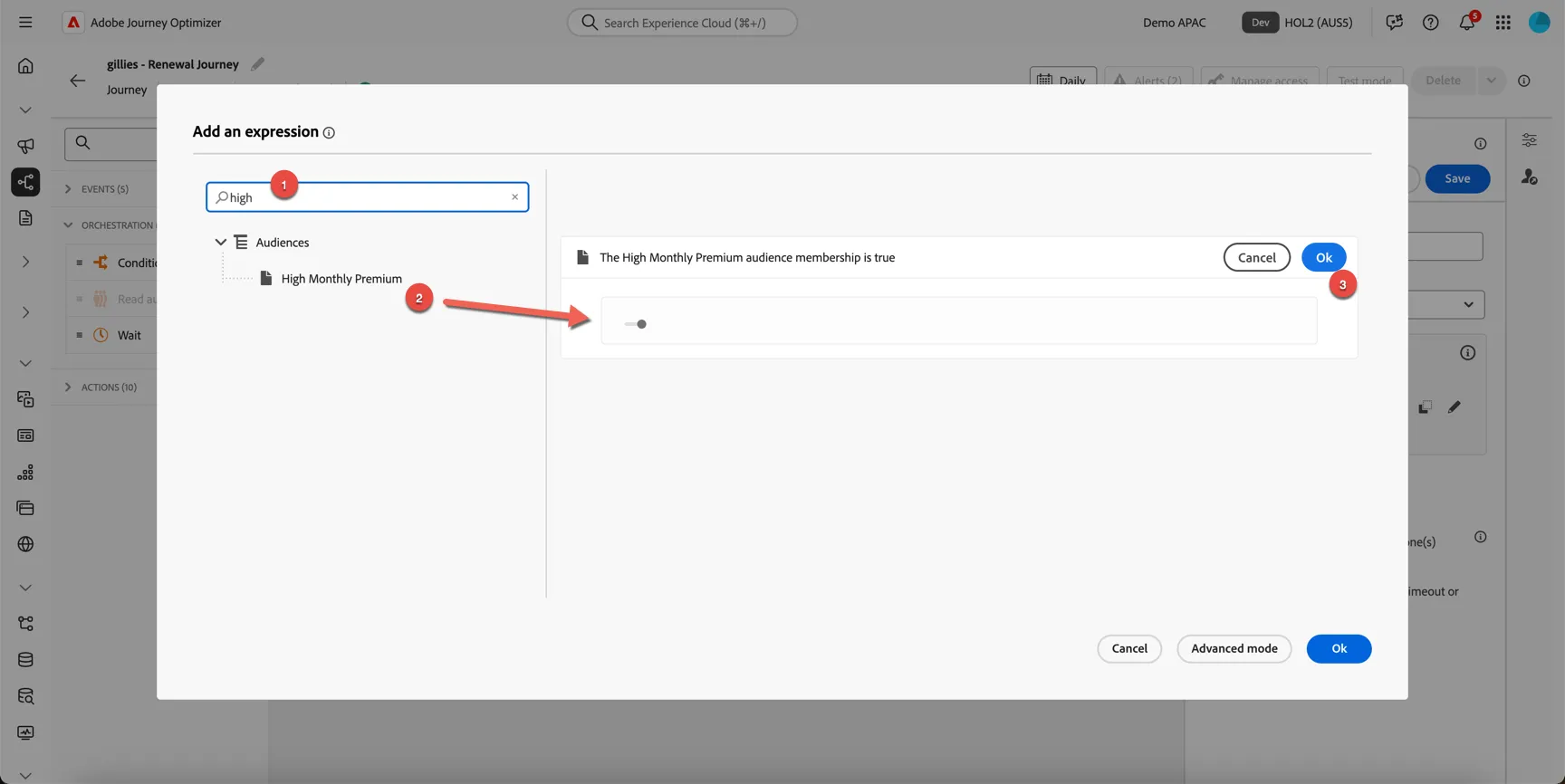This screenshot has height=784, width=1565.
Task: Clear the search field with X icon
Action: point(515,197)
